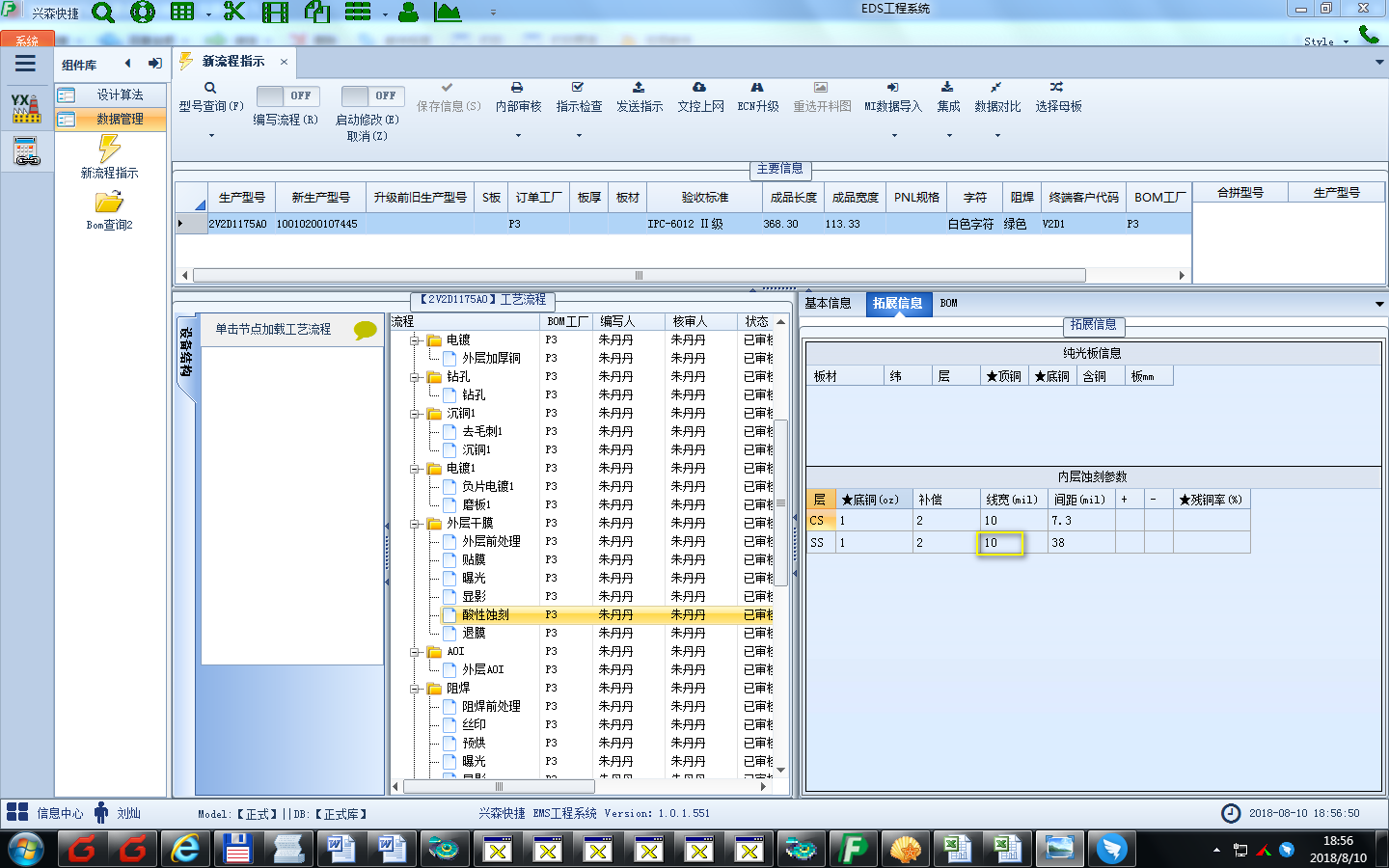Screen dimensions: 1389x868
Task: Click the green film strip icon
Action: pos(275,13)
